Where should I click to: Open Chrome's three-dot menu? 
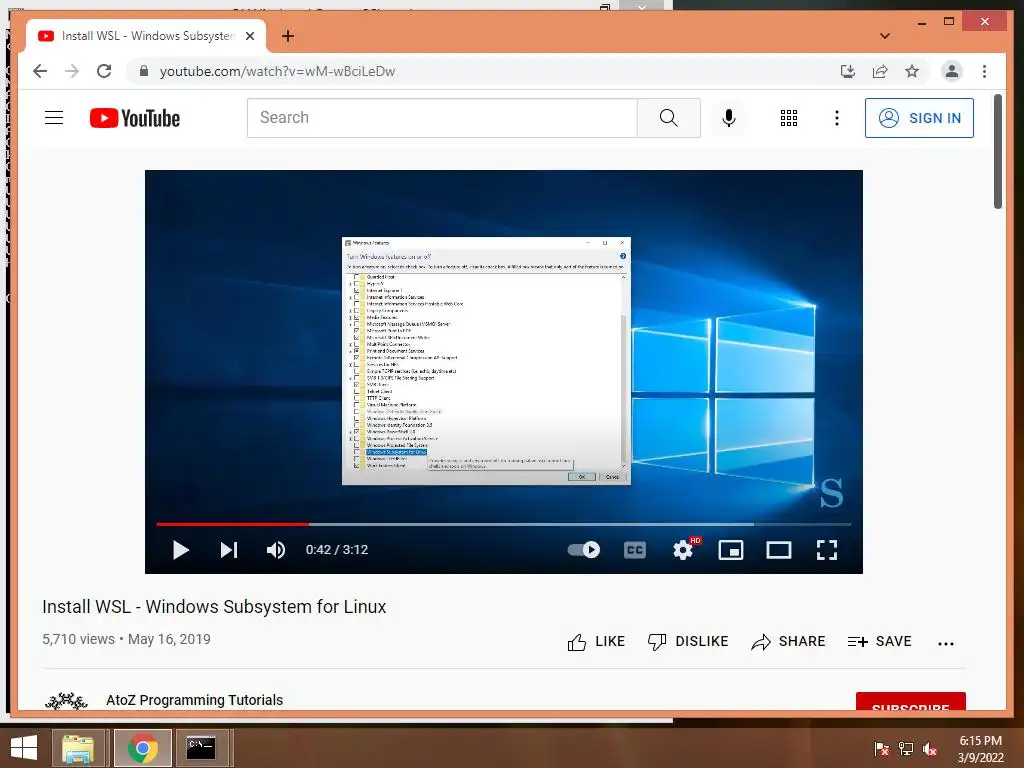[x=984, y=71]
